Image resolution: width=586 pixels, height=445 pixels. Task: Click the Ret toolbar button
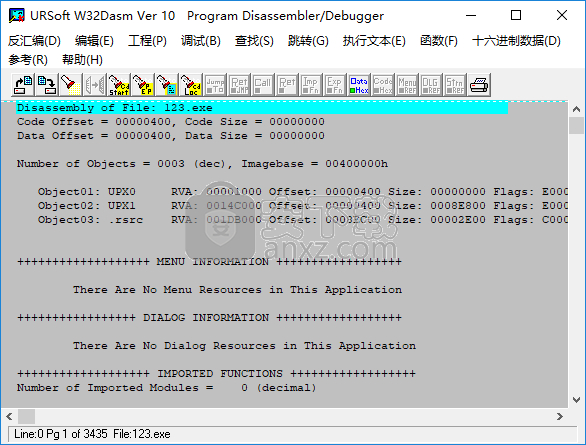point(287,85)
